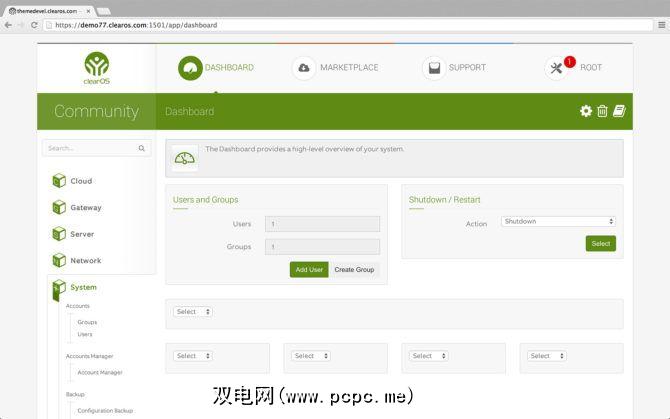Open the full-width row Select dropdown

point(193,312)
